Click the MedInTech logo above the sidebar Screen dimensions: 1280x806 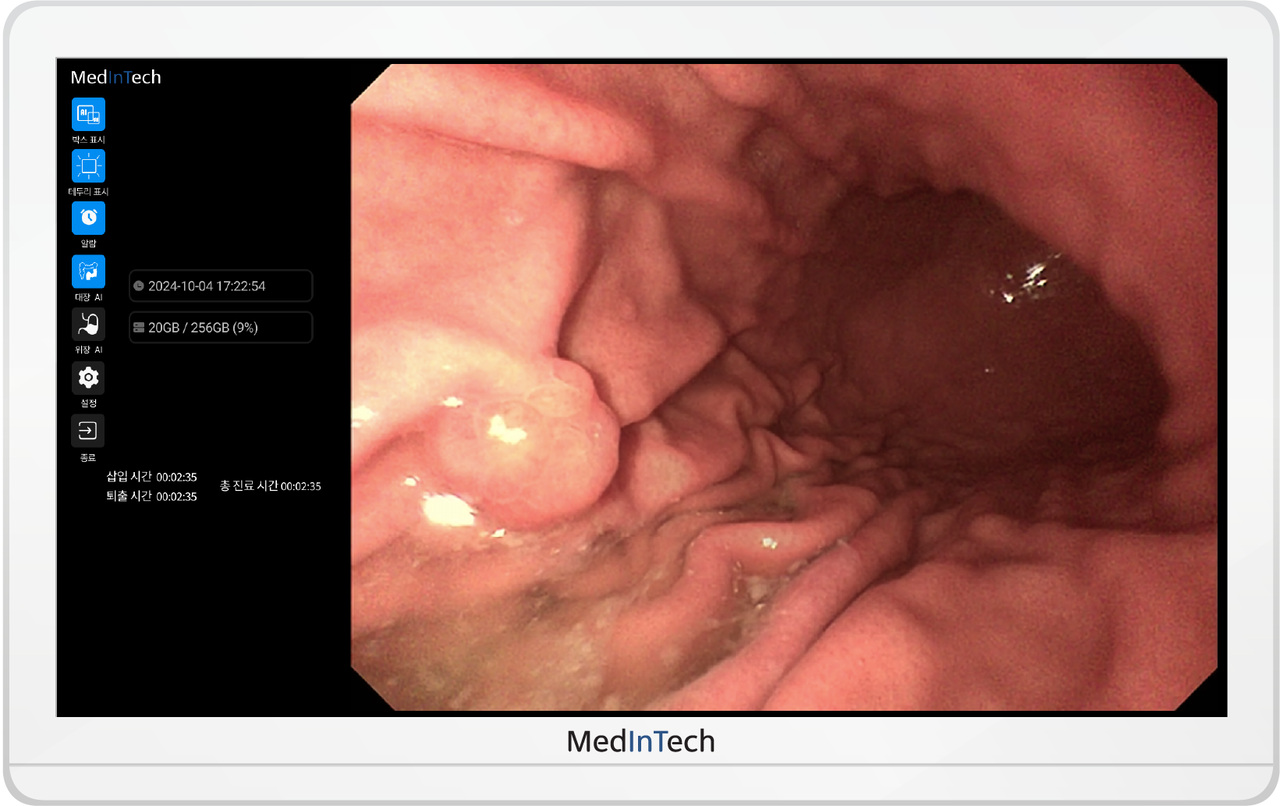click(x=116, y=77)
